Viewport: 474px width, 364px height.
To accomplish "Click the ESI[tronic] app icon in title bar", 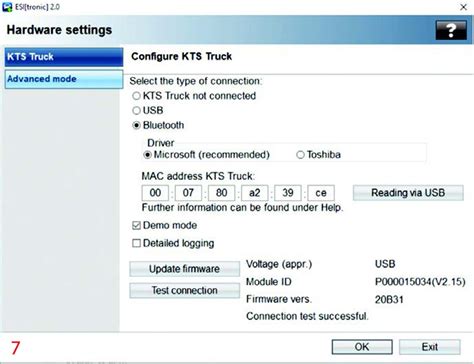I will pyautogui.click(x=7, y=7).
